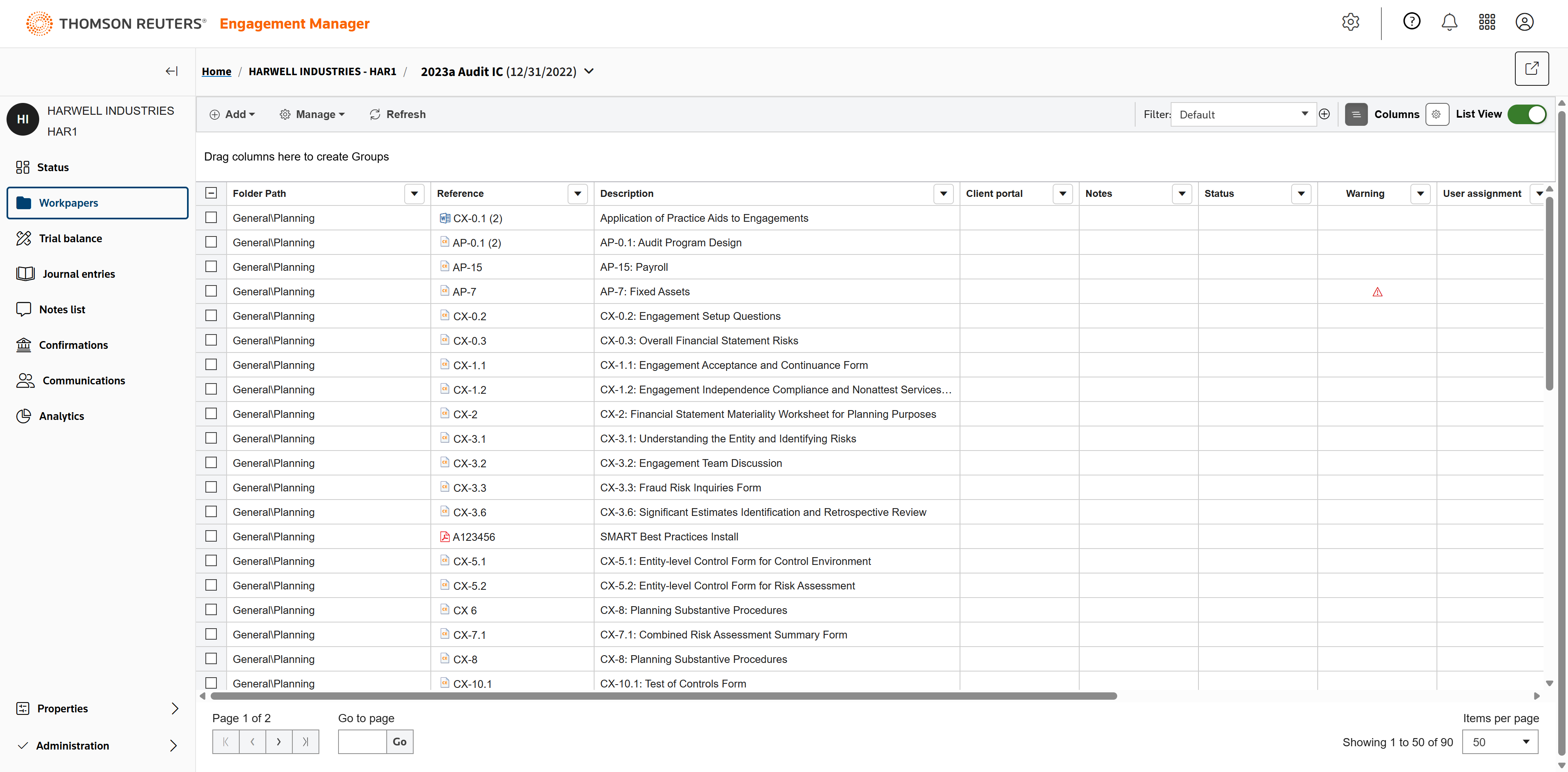
Task: Click the horizontal scrollbar under the table
Action: (664, 696)
